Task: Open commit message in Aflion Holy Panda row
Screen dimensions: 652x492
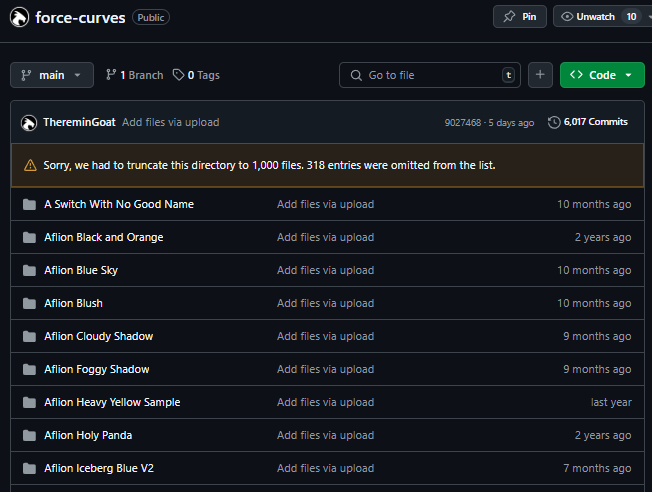Action: 326,435
